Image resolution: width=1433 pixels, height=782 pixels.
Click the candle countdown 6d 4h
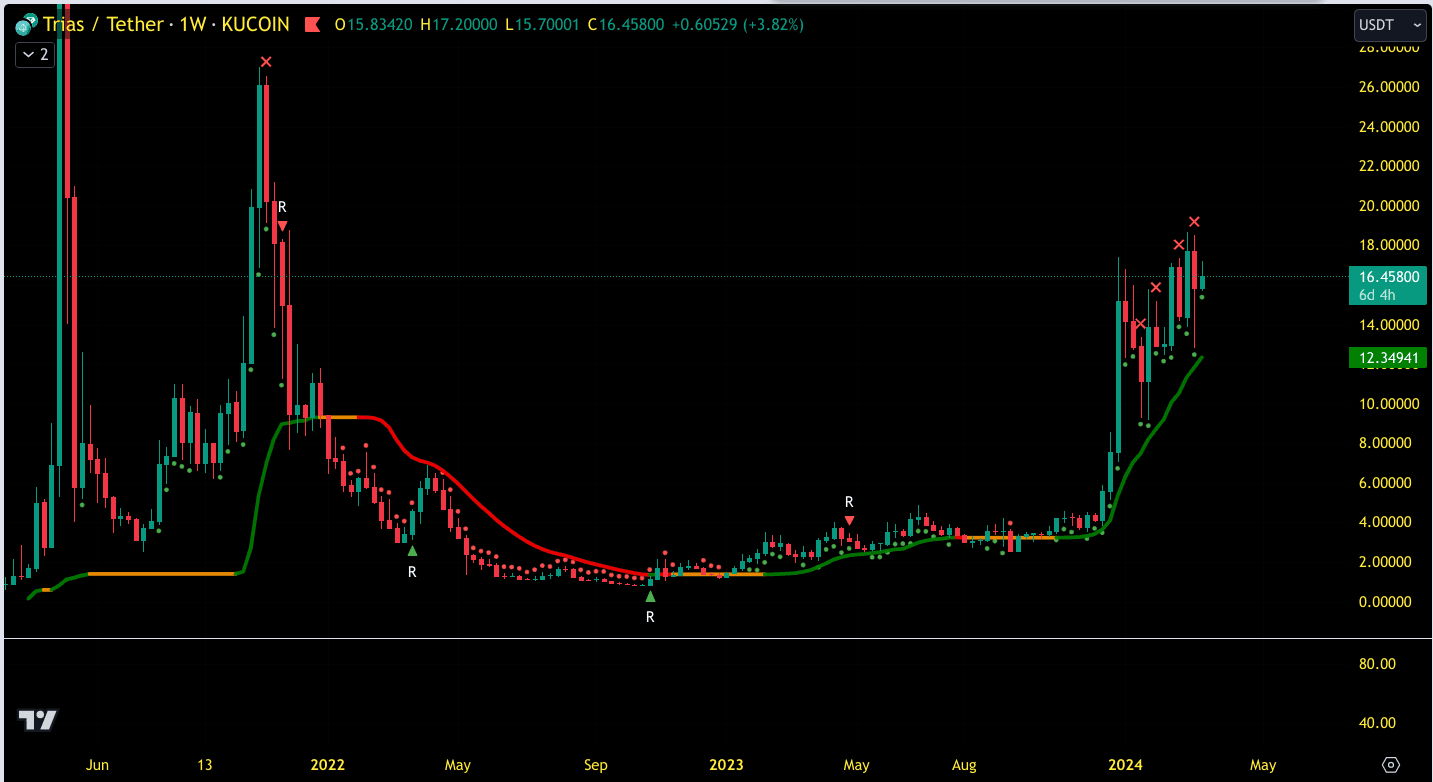point(1377,294)
